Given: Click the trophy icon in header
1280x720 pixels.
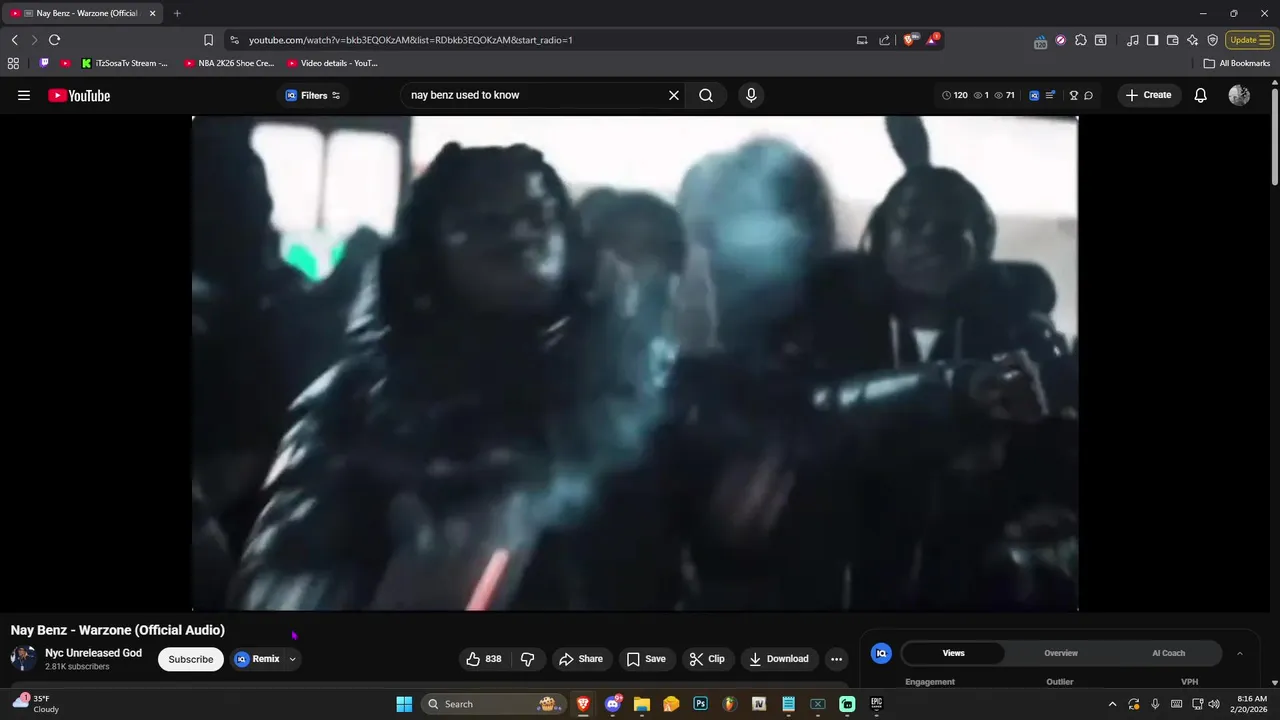Looking at the screenshot, I should pyautogui.click(x=1074, y=95).
